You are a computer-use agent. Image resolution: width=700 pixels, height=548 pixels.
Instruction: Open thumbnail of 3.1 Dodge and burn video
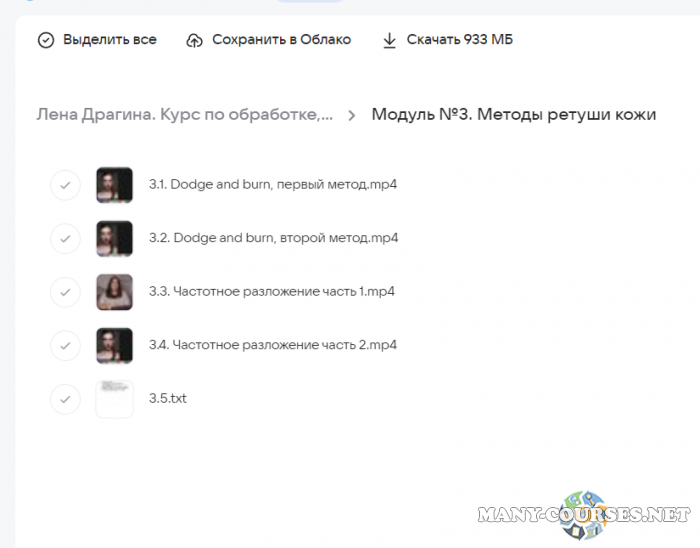[114, 185]
